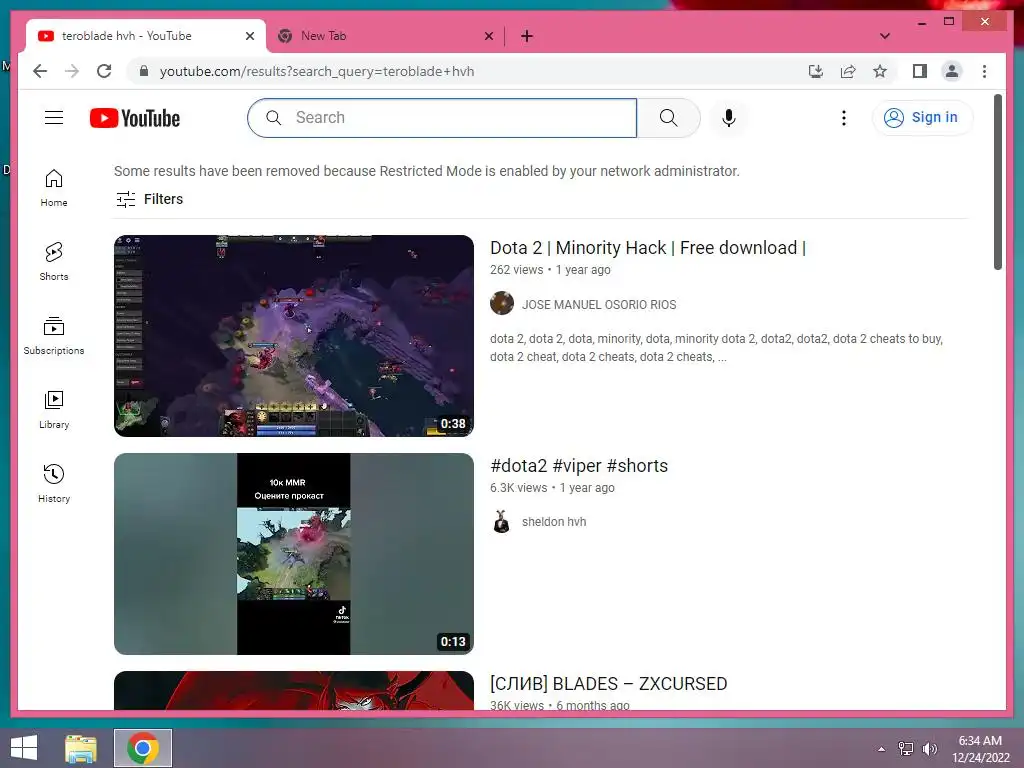
Task: Switch to the New Tab tab
Action: coord(385,36)
